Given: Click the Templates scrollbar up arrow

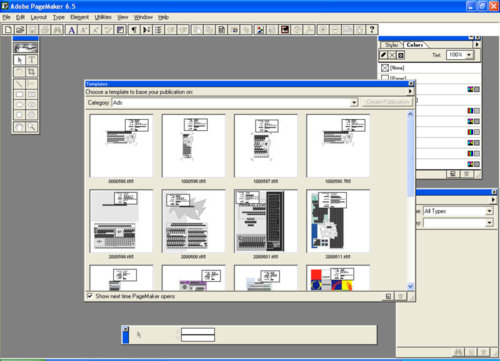Looking at the screenshot, I should coord(410,114).
